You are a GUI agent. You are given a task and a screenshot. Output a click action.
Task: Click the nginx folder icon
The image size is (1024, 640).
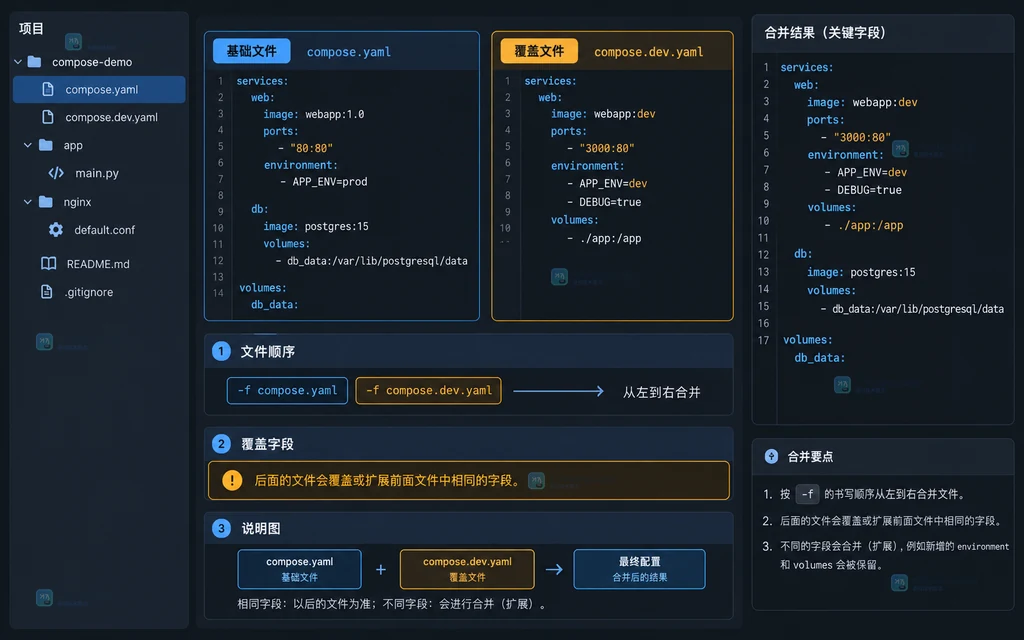tap(46, 202)
